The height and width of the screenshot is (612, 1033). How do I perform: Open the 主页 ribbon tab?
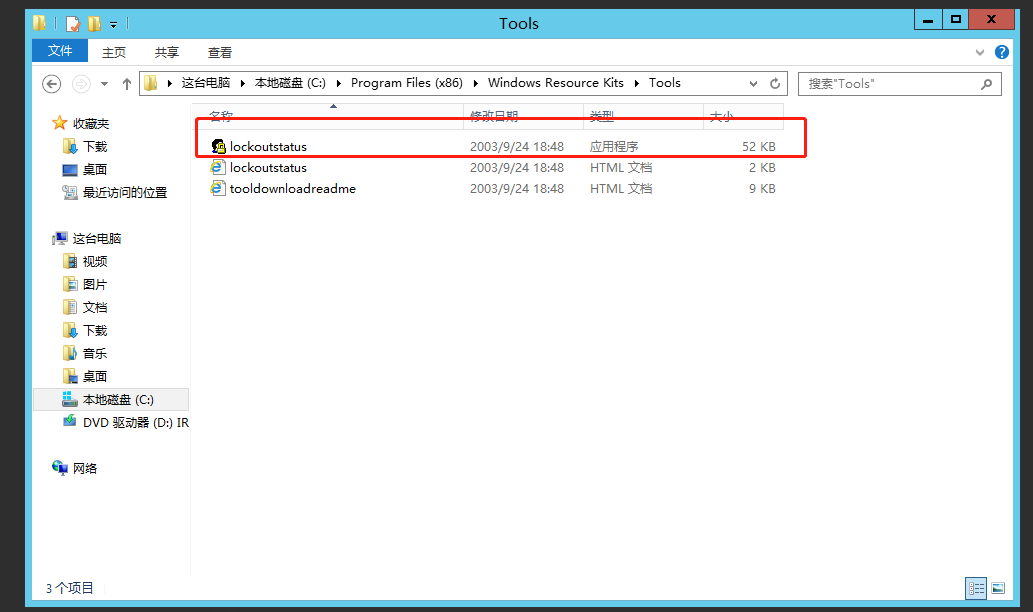click(x=114, y=52)
